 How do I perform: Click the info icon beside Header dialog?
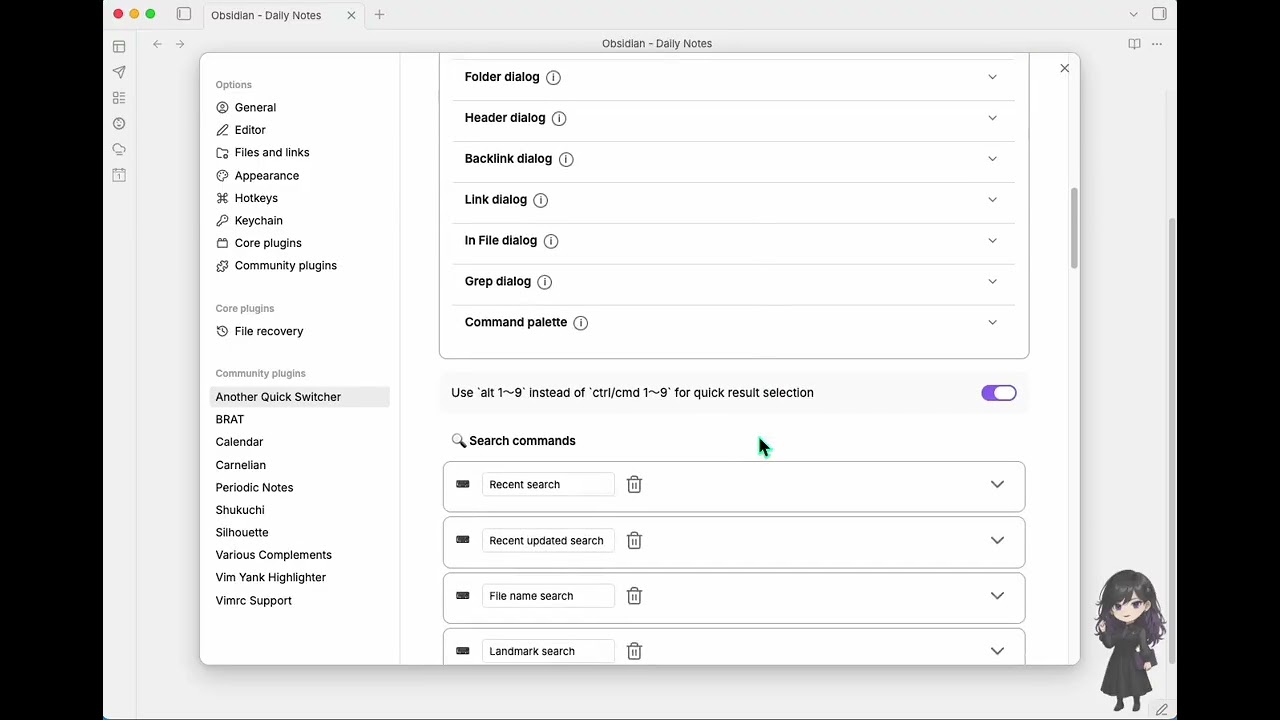pyautogui.click(x=559, y=118)
